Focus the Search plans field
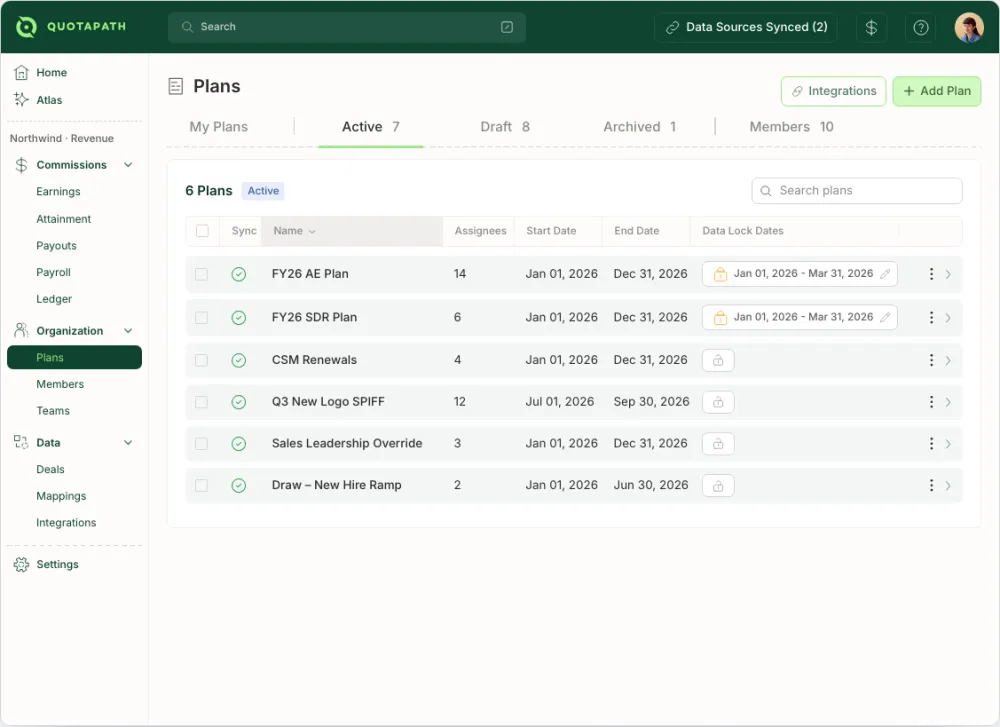The width and height of the screenshot is (1000, 727). coord(857,191)
